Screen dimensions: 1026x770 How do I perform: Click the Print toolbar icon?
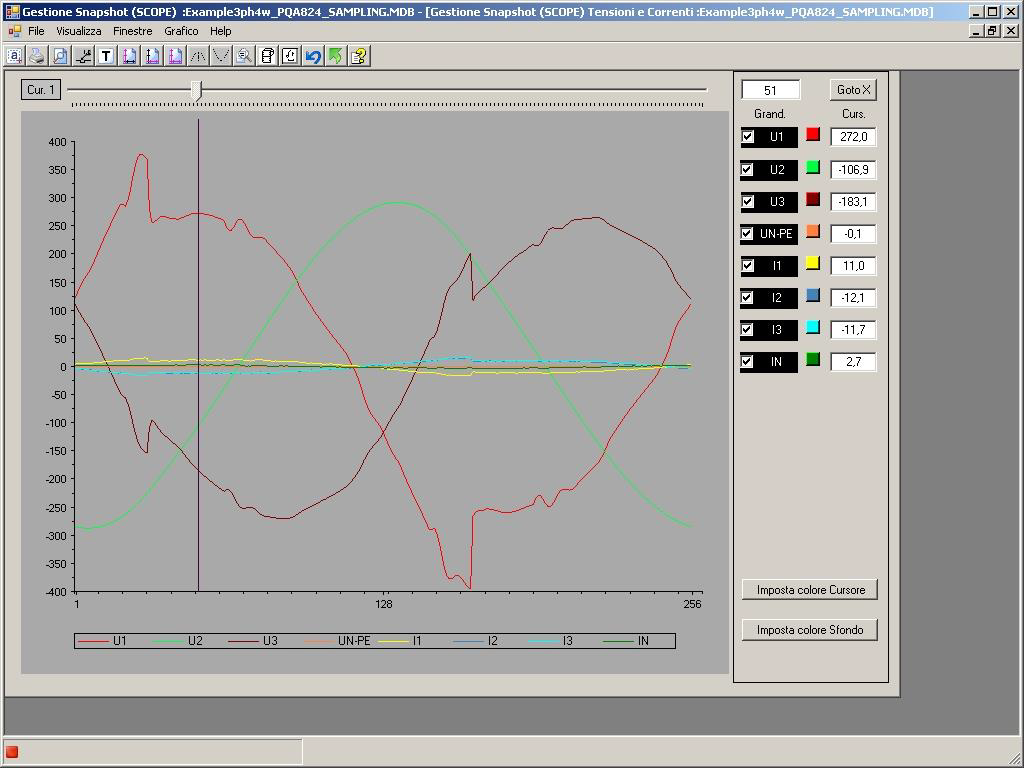37,56
